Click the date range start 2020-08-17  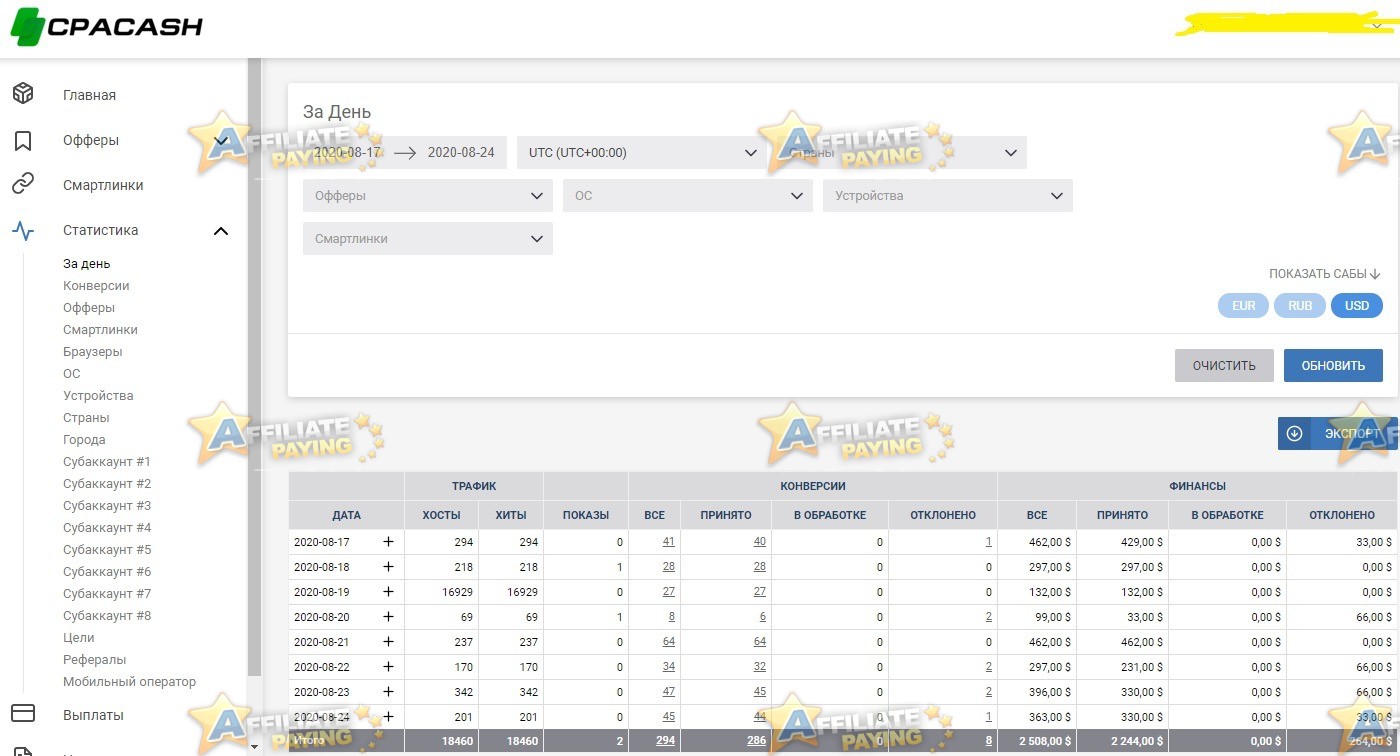click(x=347, y=153)
